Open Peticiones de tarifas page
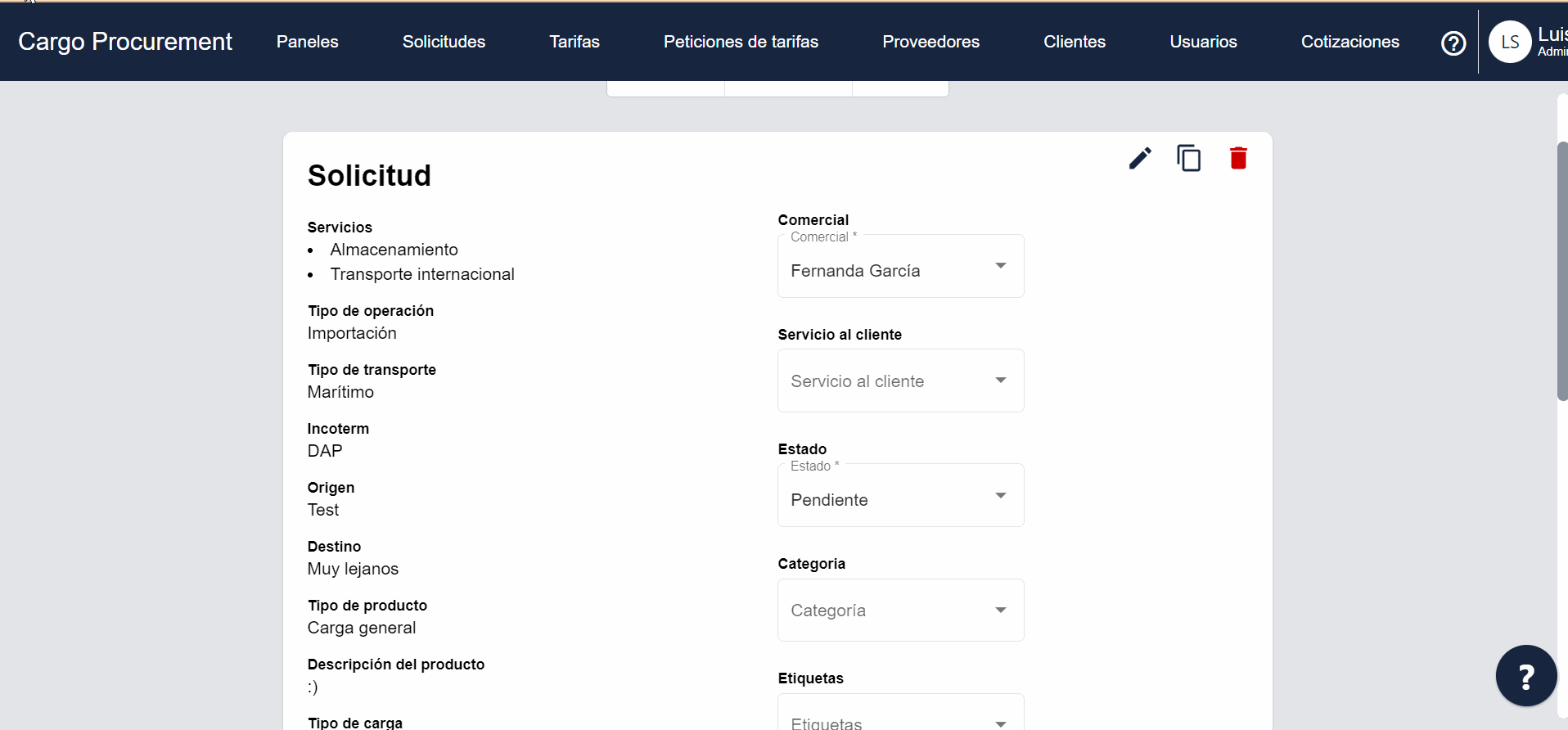Image resolution: width=1568 pixels, height=730 pixels. click(x=741, y=42)
